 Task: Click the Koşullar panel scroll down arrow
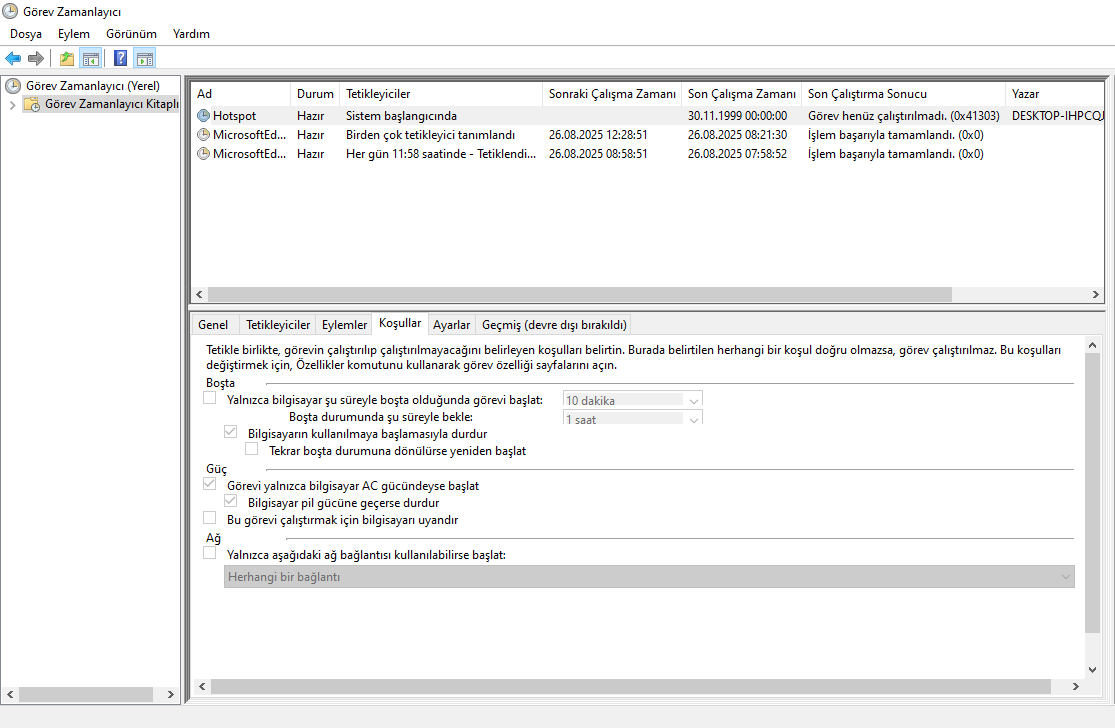[1092, 670]
